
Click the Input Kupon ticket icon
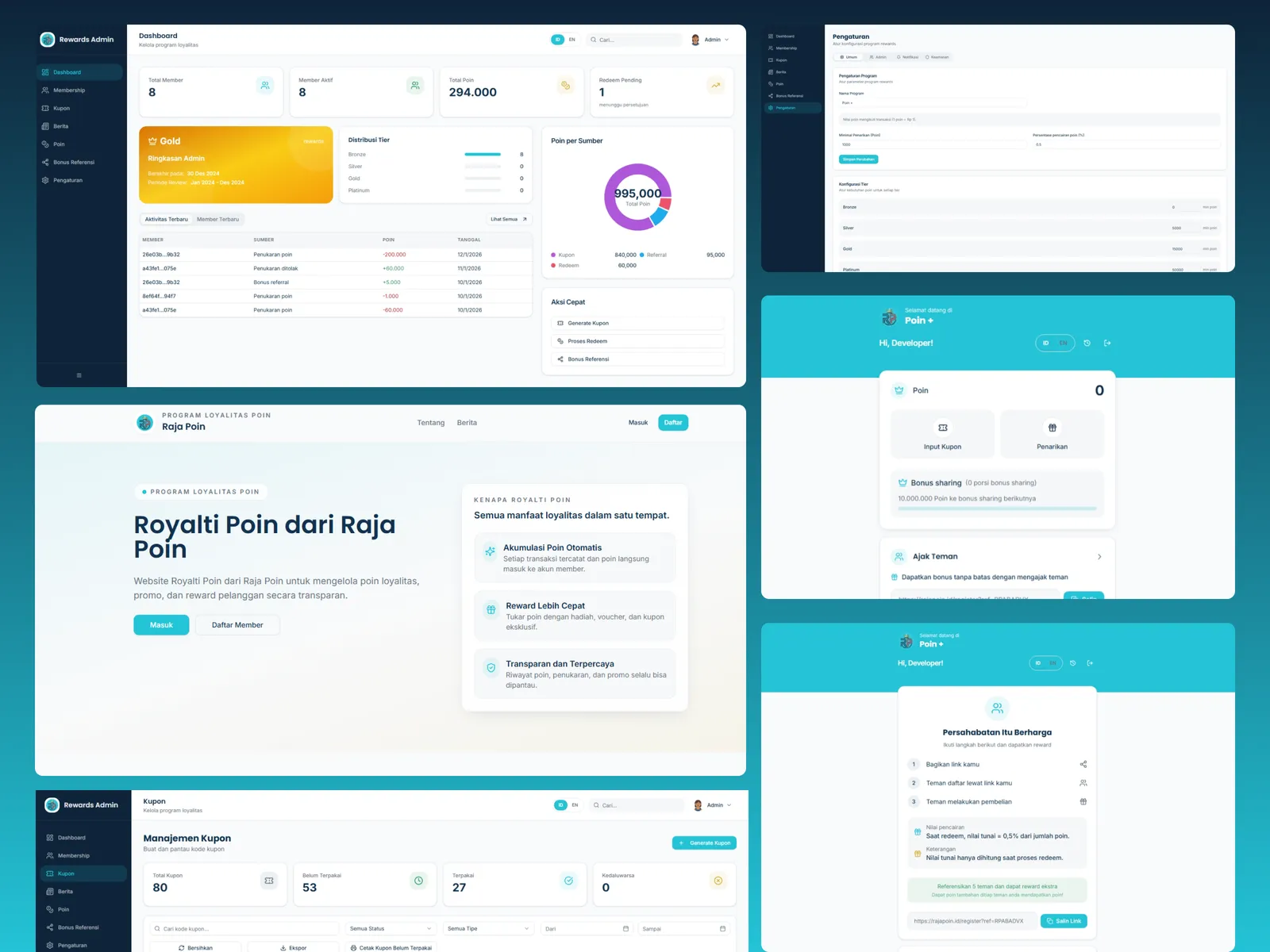coord(942,428)
